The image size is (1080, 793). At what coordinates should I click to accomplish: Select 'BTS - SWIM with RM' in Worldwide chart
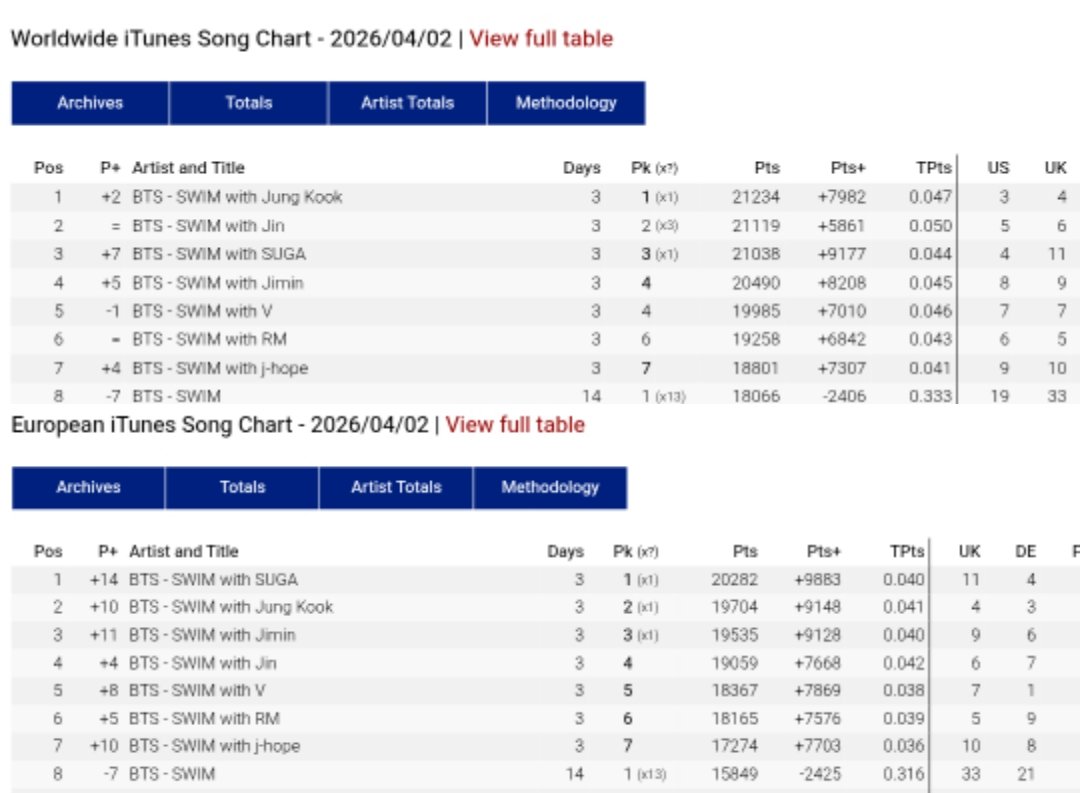[x=209, y=340]
